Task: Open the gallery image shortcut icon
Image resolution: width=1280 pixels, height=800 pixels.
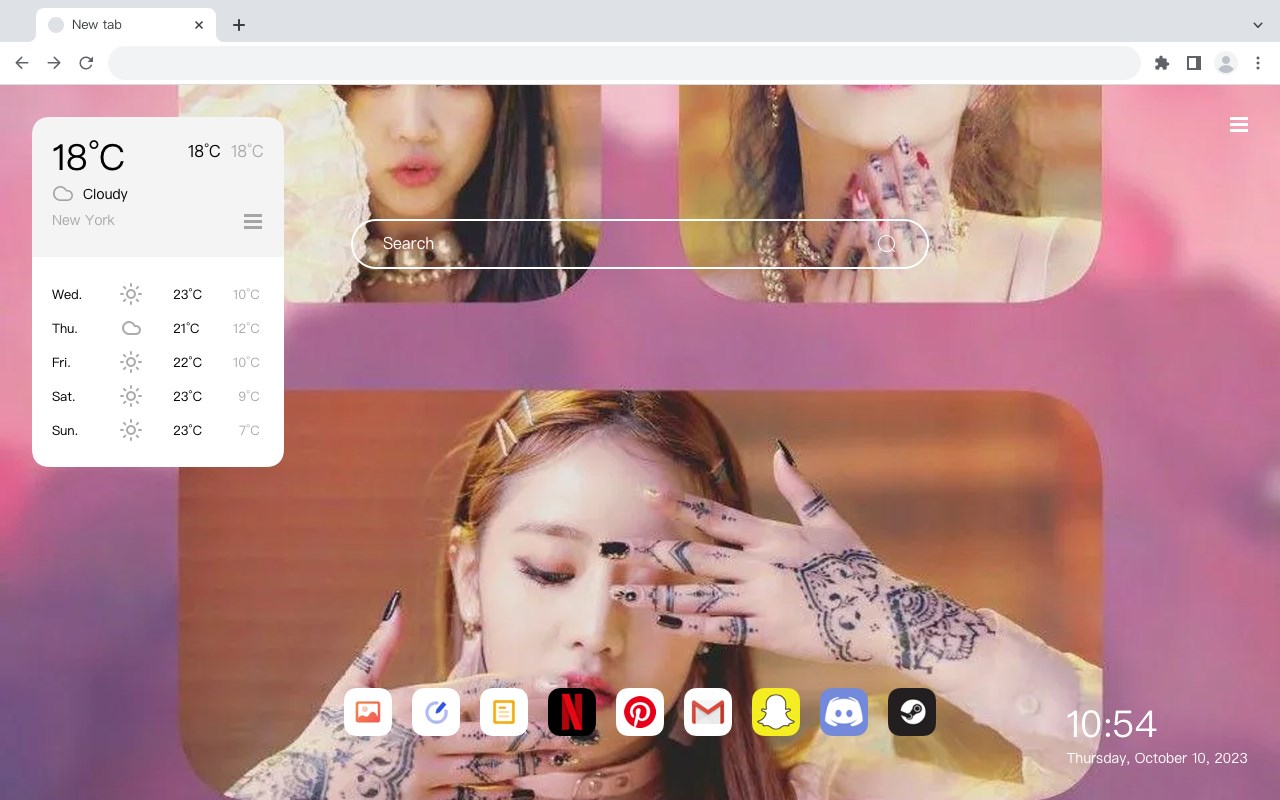Action: pyautogui.click(x=368, y=712)
